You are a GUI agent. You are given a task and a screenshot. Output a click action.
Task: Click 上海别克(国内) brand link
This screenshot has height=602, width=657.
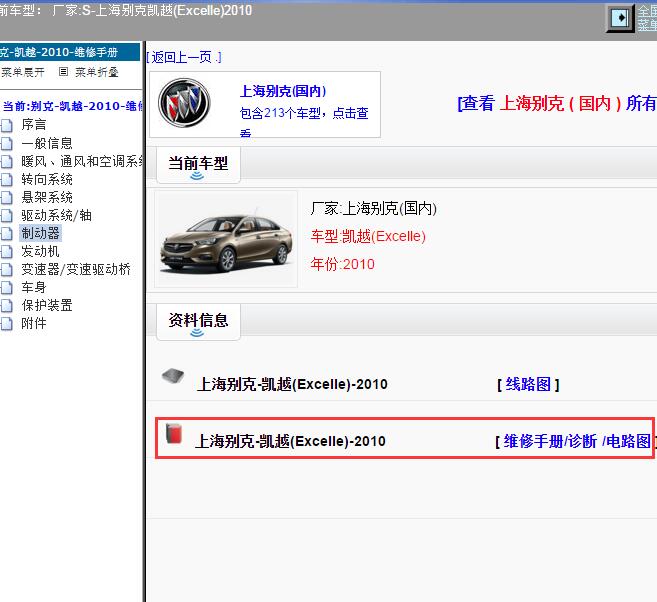tap(283, 91)
